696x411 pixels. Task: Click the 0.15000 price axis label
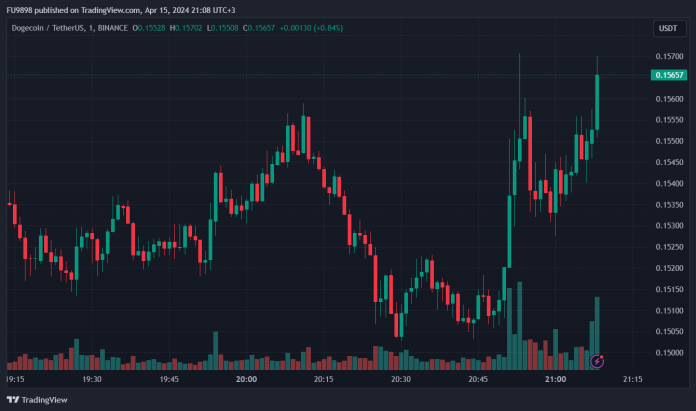[x=669, y=352]
